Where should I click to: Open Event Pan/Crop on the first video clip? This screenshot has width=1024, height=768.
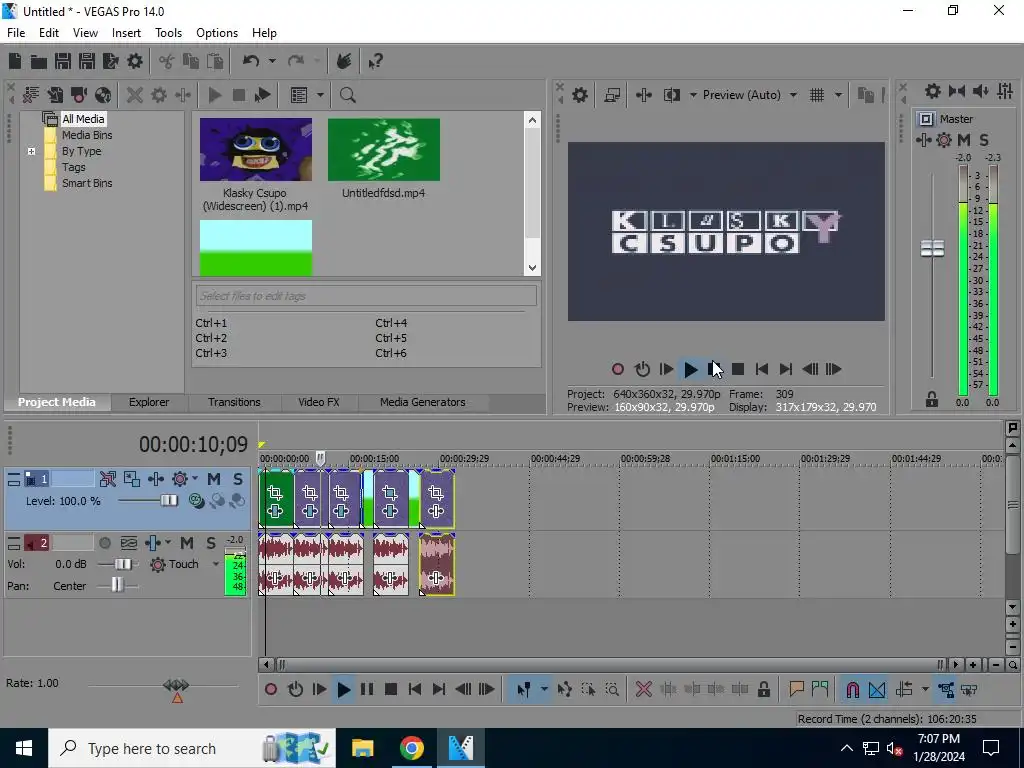[275, 493]
